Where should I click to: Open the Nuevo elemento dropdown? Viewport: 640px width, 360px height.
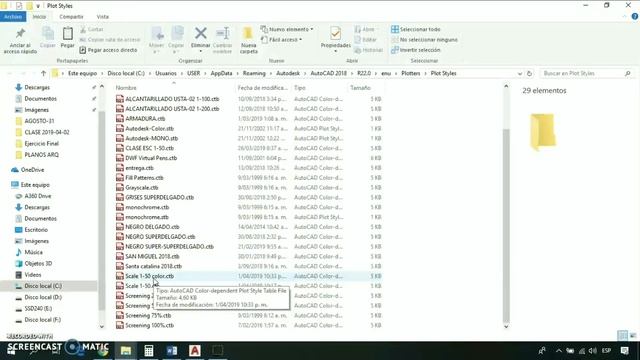tap(287, 29)
